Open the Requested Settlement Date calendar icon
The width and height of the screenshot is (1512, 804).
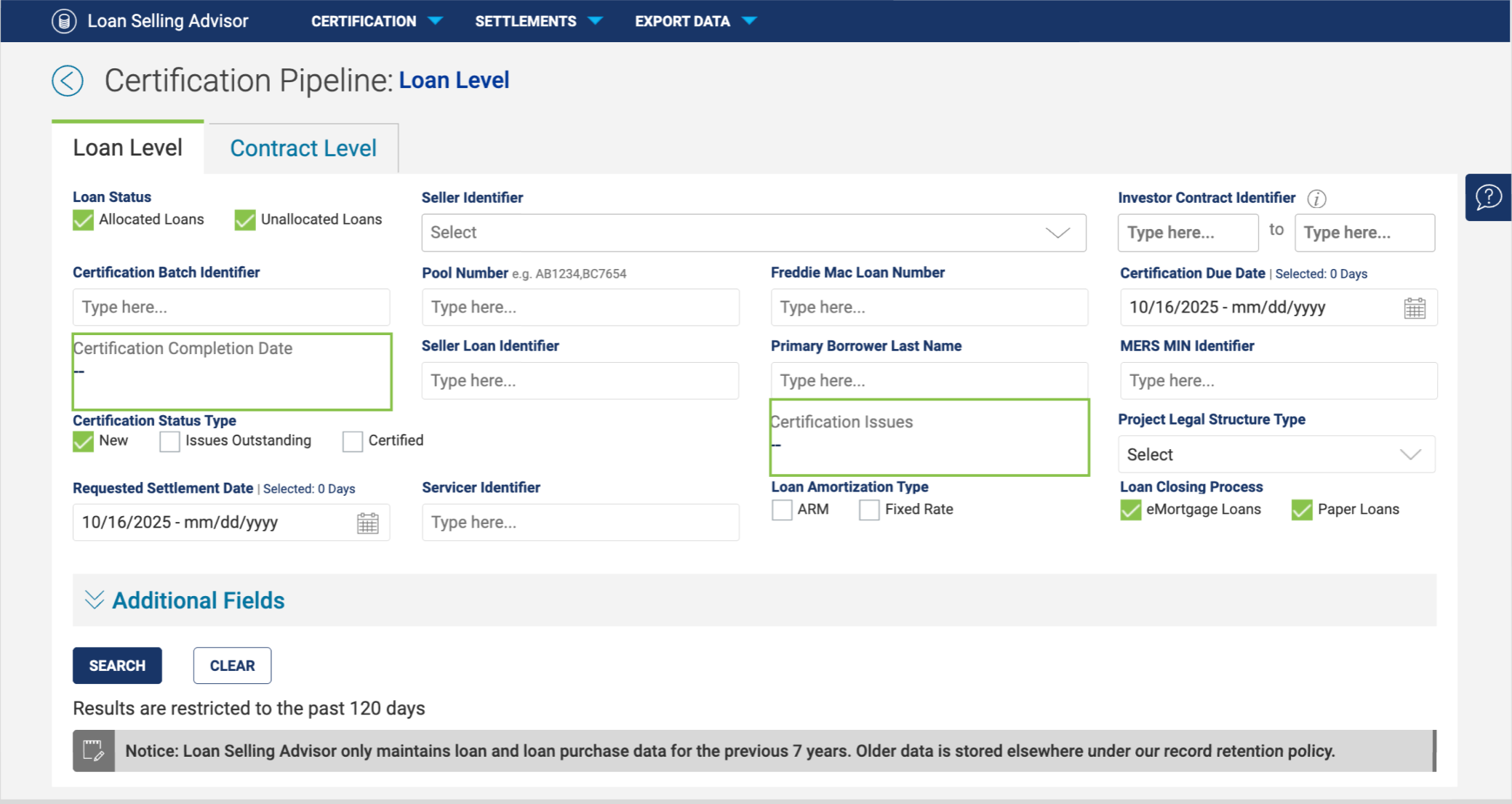[368, 523]
